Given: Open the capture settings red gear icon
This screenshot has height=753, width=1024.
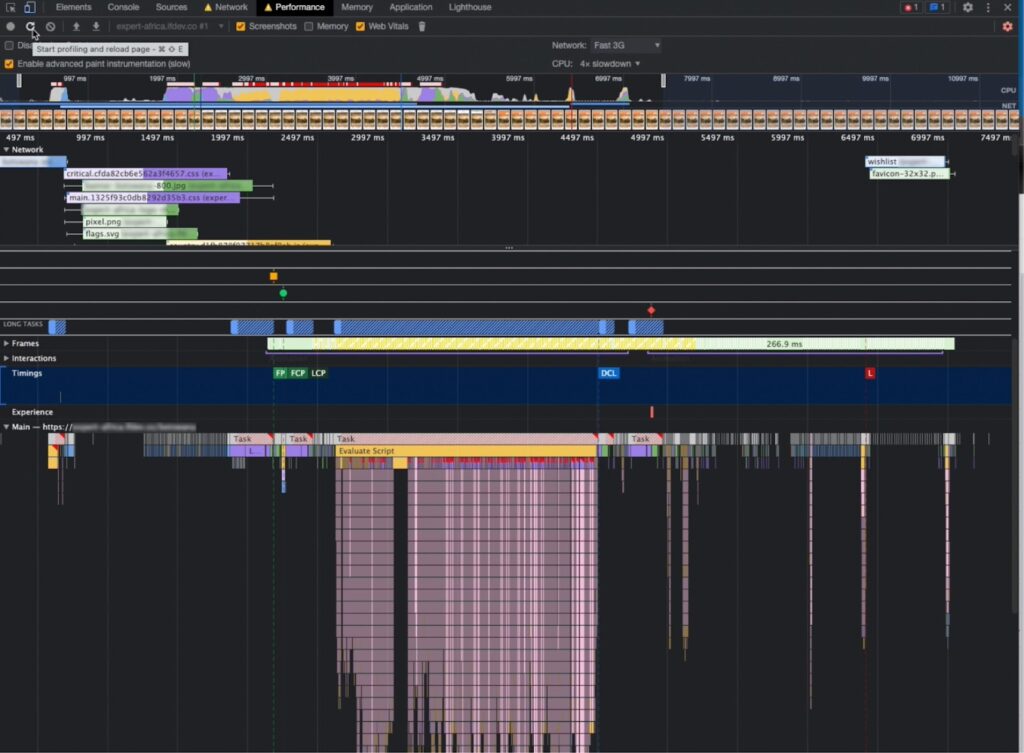Looking at the screenshot, I should point(1007,27).
